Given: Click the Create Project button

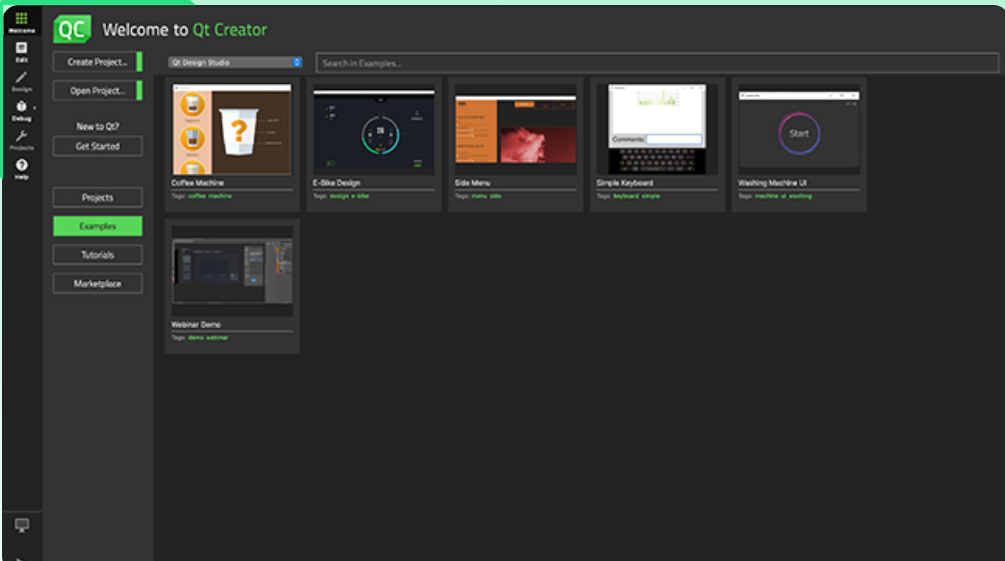Looking at the screenshot, I should click(x=97, y=62).
